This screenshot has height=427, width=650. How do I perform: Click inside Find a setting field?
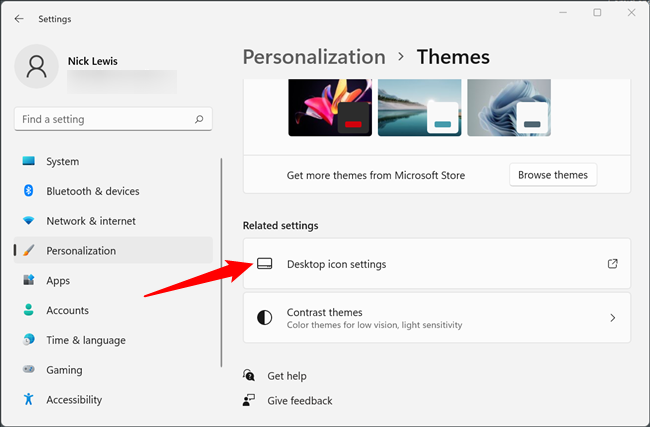tap(100, 119)
